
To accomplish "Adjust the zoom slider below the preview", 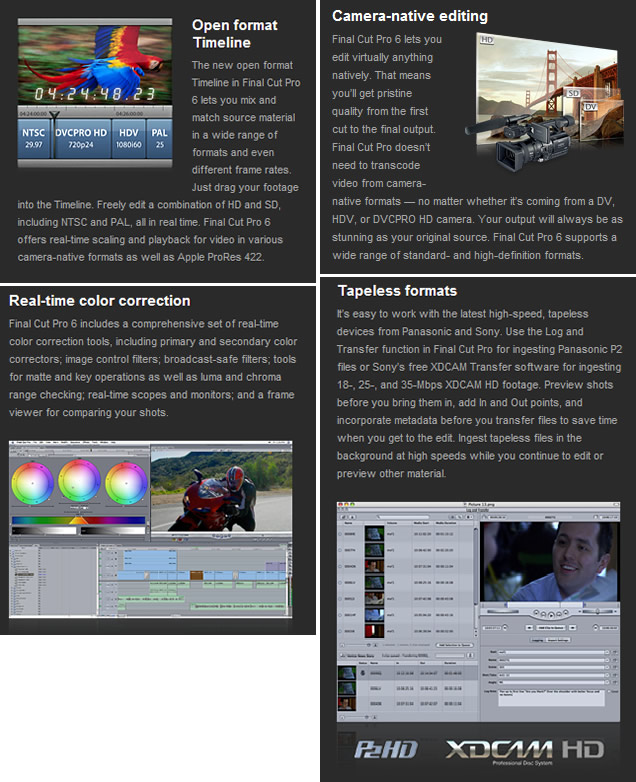I will 598,611.
